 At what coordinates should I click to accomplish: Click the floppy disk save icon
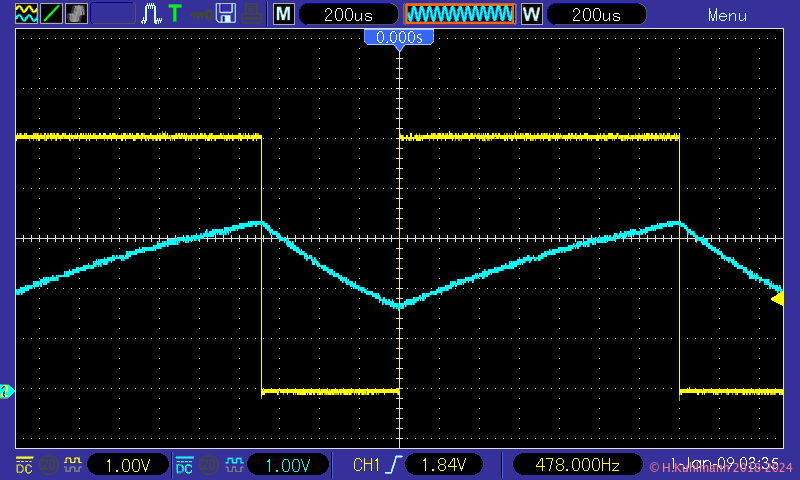click(x=226, y=14)
